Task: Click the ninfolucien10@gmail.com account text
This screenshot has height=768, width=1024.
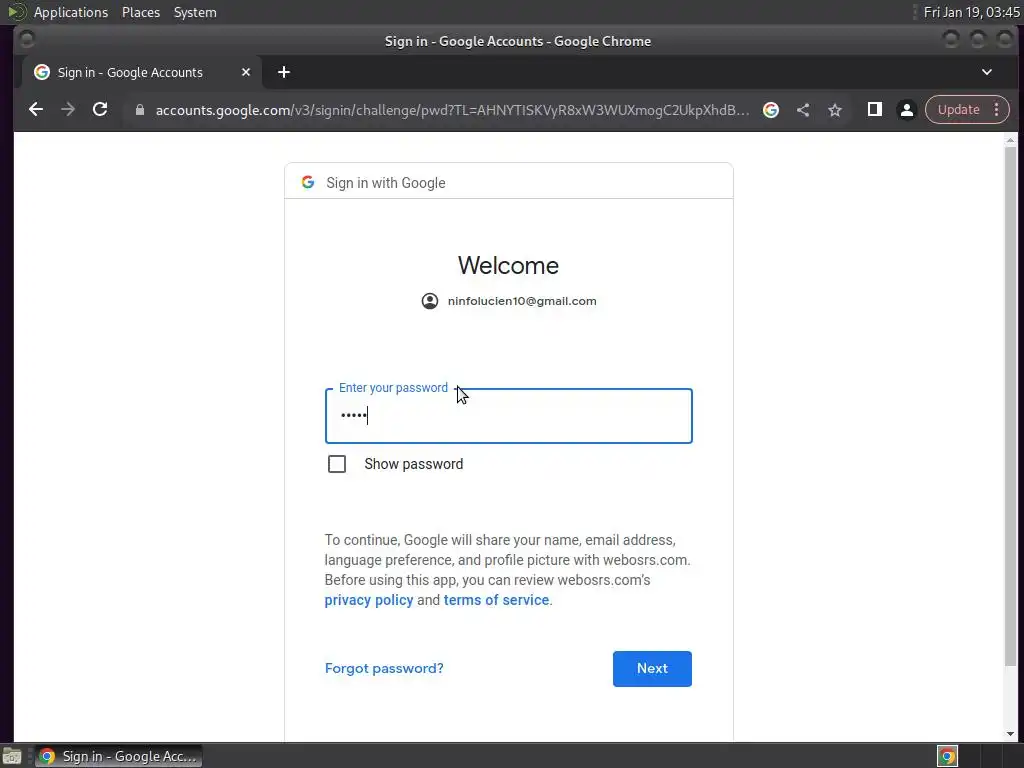Action: (522, 301)
